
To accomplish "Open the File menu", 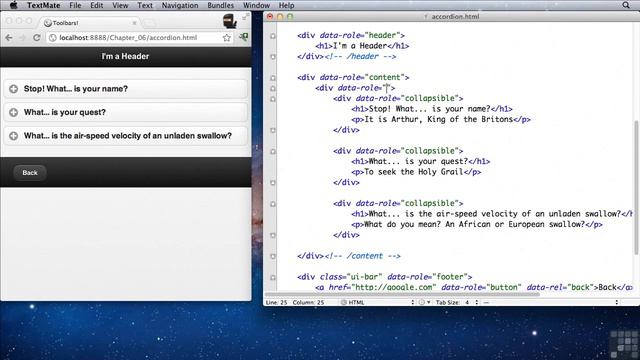I will (x=75, y=5).
